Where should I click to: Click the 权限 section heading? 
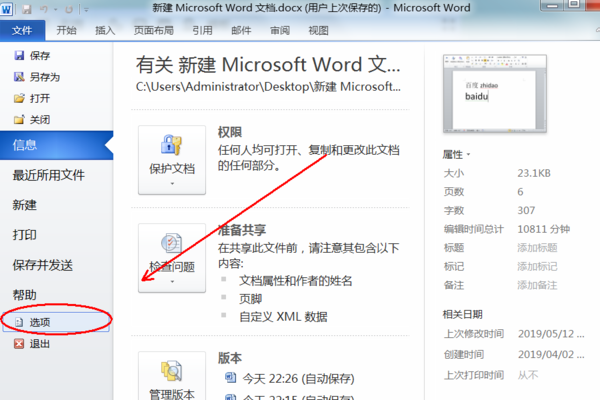[x=230, y=132]
